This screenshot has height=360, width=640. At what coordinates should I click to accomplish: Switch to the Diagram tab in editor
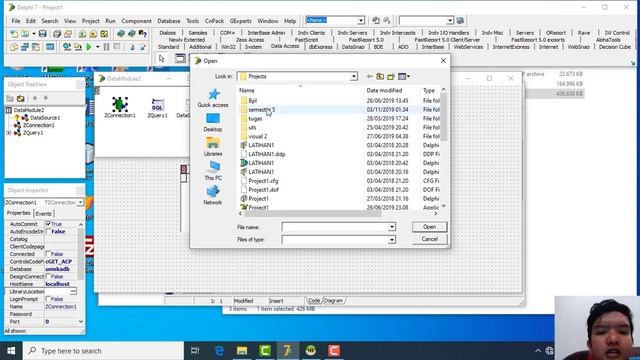[333, 301]
